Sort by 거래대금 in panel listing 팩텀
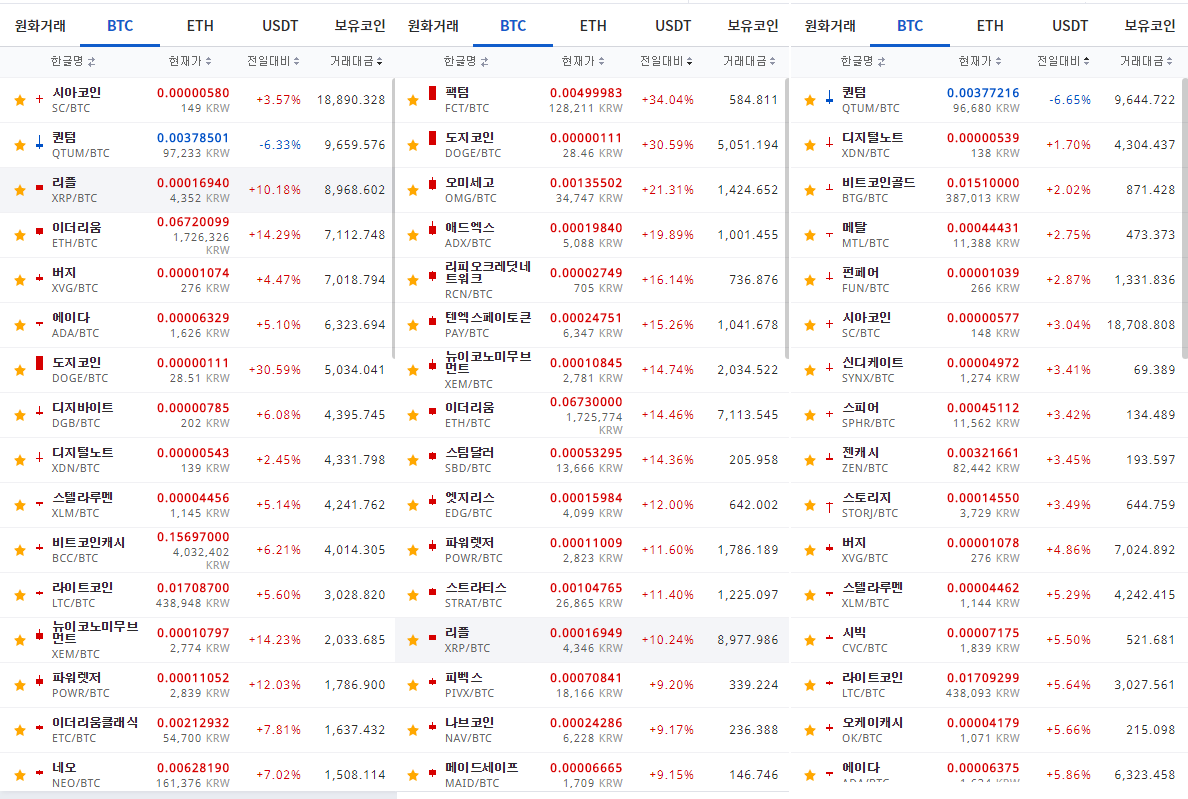This screenshot has width=1188, height=799. 749,61
